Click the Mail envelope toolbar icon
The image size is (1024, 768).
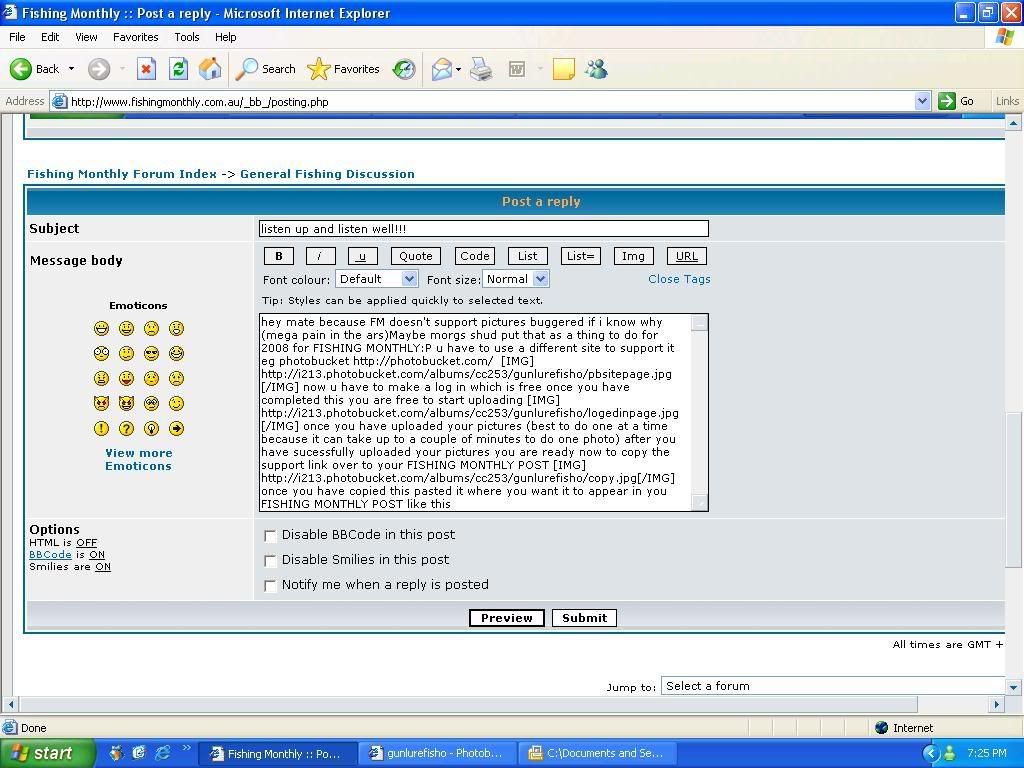click(441, 69)
